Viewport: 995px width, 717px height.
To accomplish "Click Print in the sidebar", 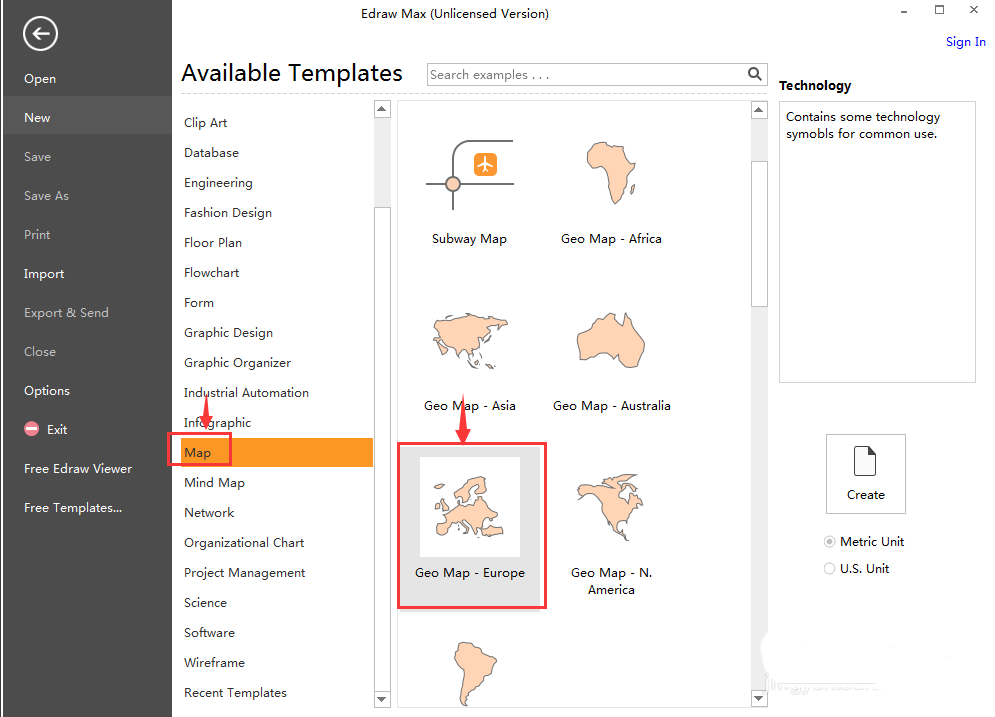I will (x=37, y=235).
